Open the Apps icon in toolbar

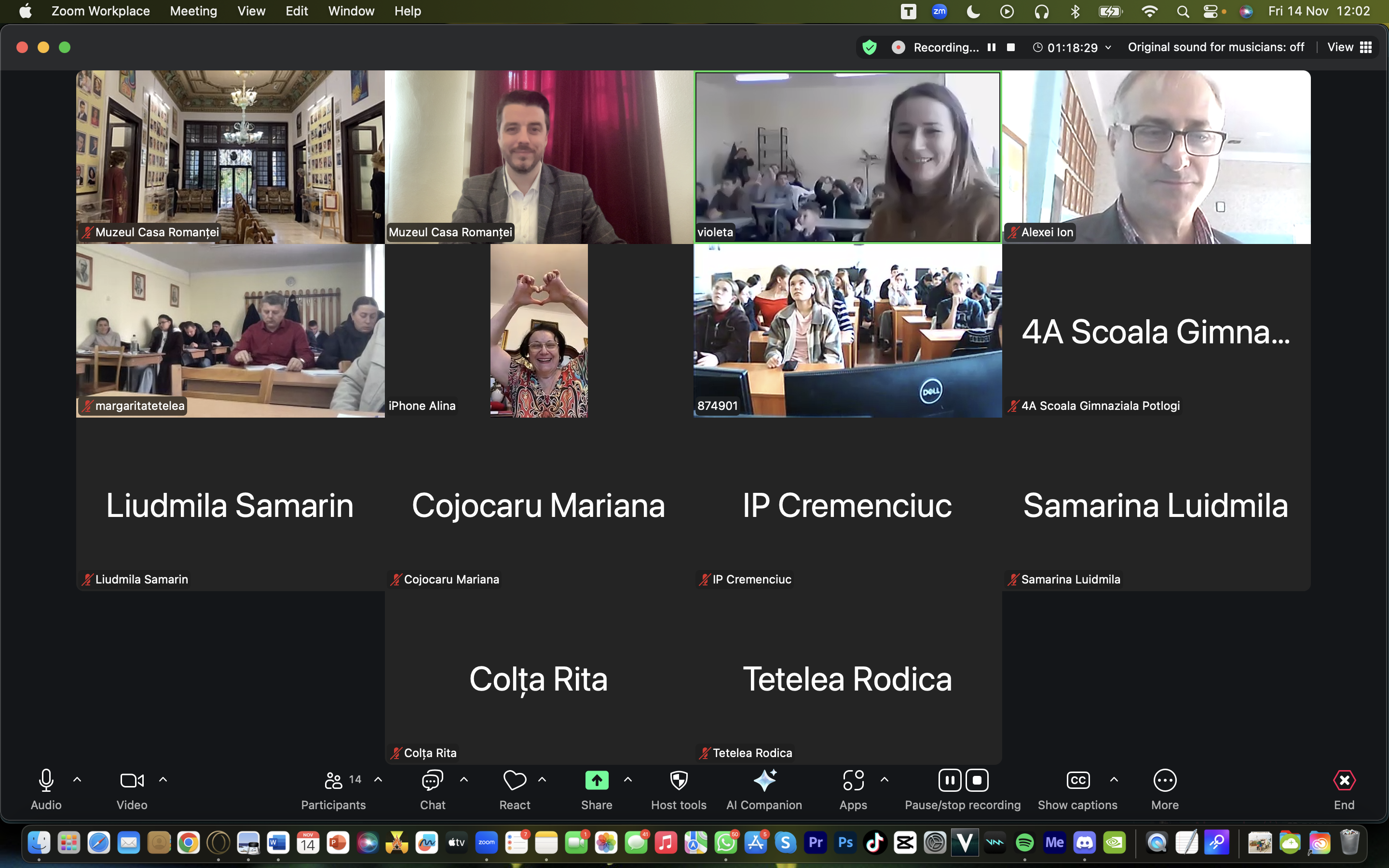click(x=853, y=781)
